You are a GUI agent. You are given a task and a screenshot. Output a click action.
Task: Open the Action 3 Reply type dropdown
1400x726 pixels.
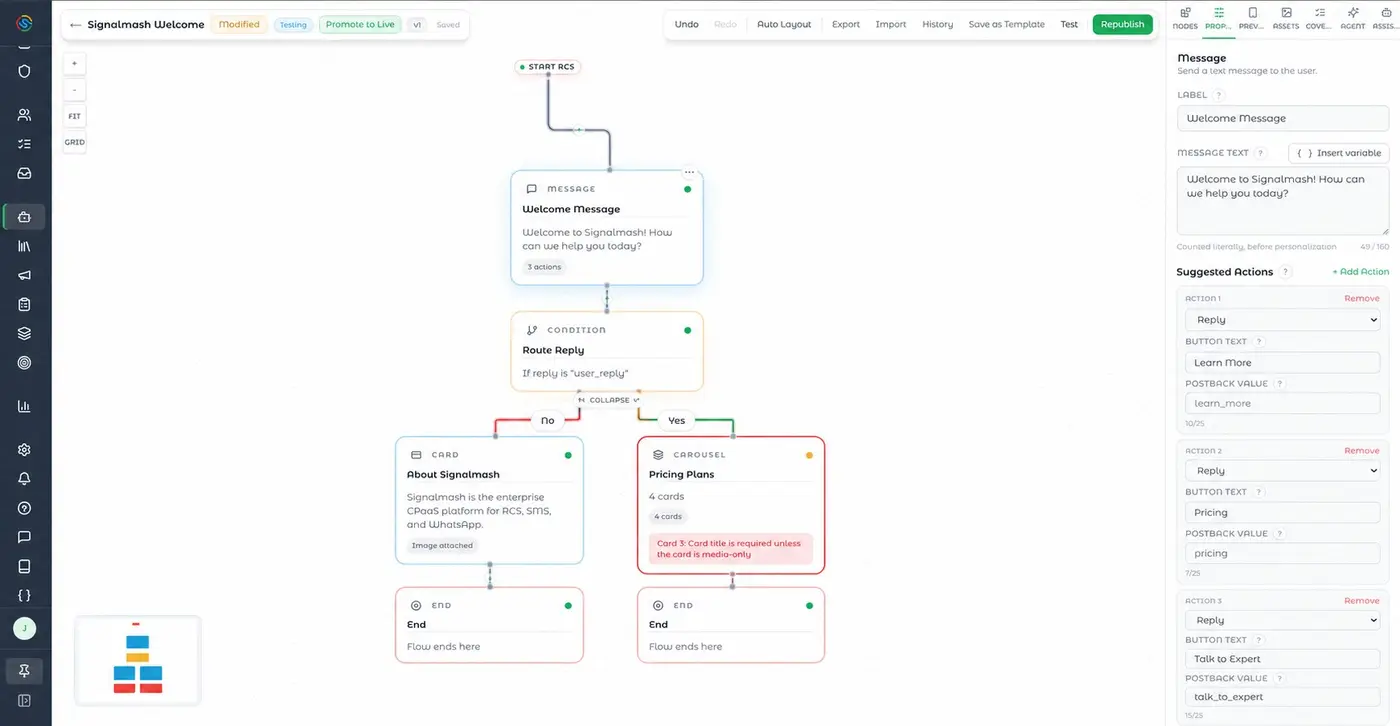[x=1282, y=620]
